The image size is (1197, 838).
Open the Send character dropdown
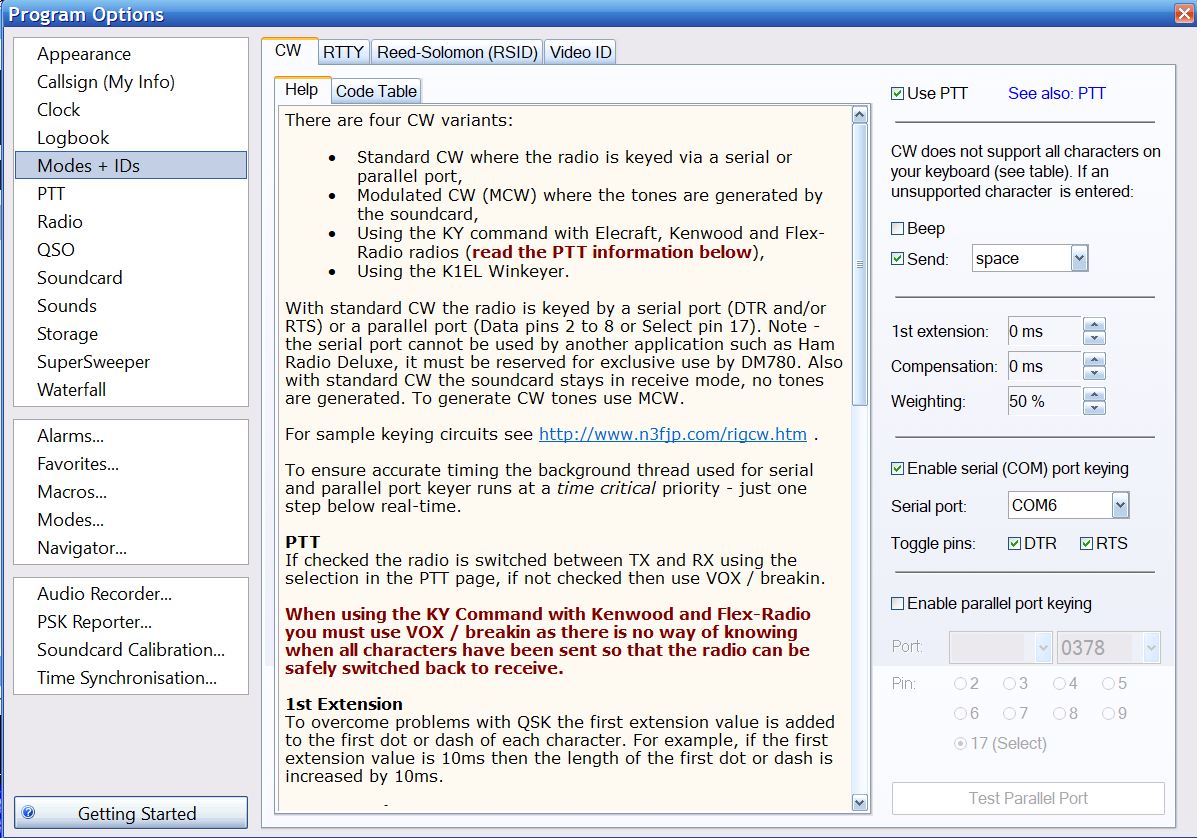(1079, 258)
